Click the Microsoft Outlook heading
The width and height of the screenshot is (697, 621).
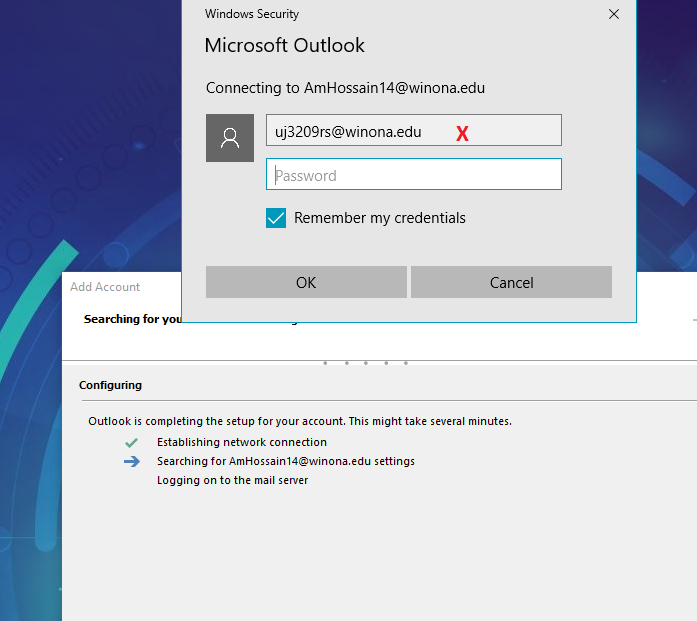(285, 45)
